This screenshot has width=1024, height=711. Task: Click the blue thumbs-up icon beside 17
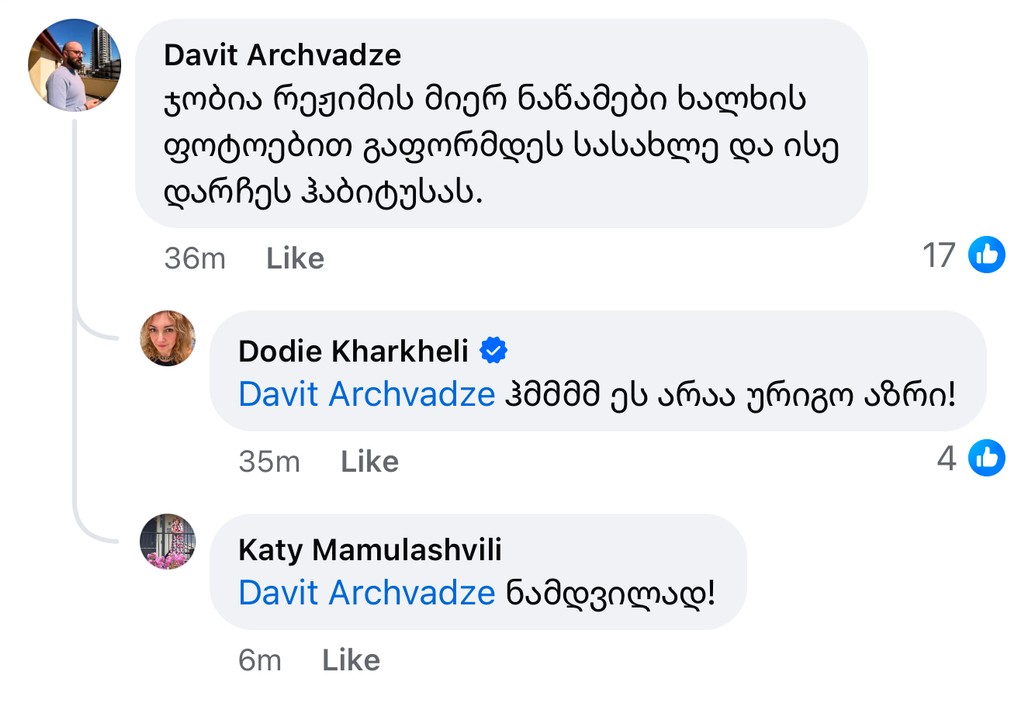click(x=987, y=255)
